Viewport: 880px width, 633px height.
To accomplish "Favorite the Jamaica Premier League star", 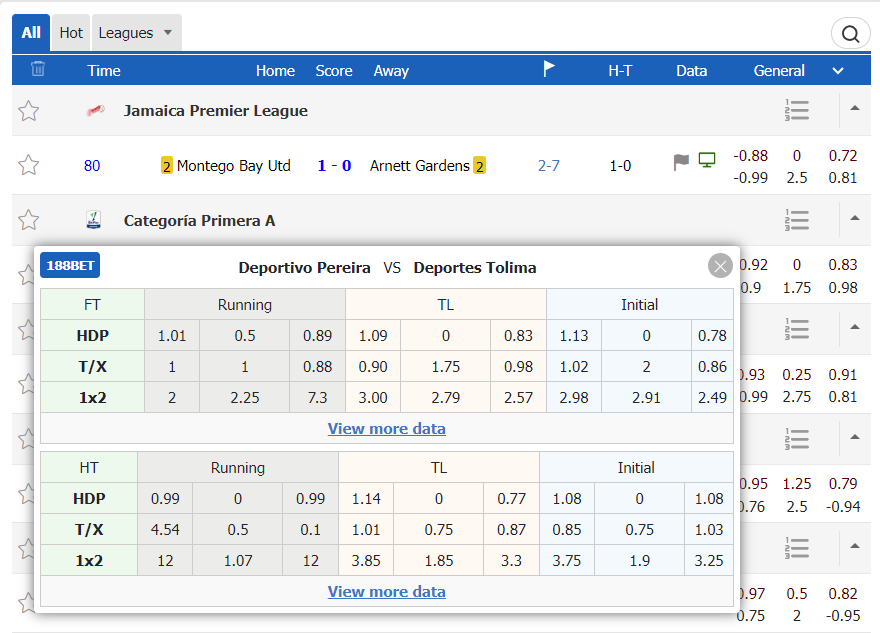I will click(x=29, y=111).
